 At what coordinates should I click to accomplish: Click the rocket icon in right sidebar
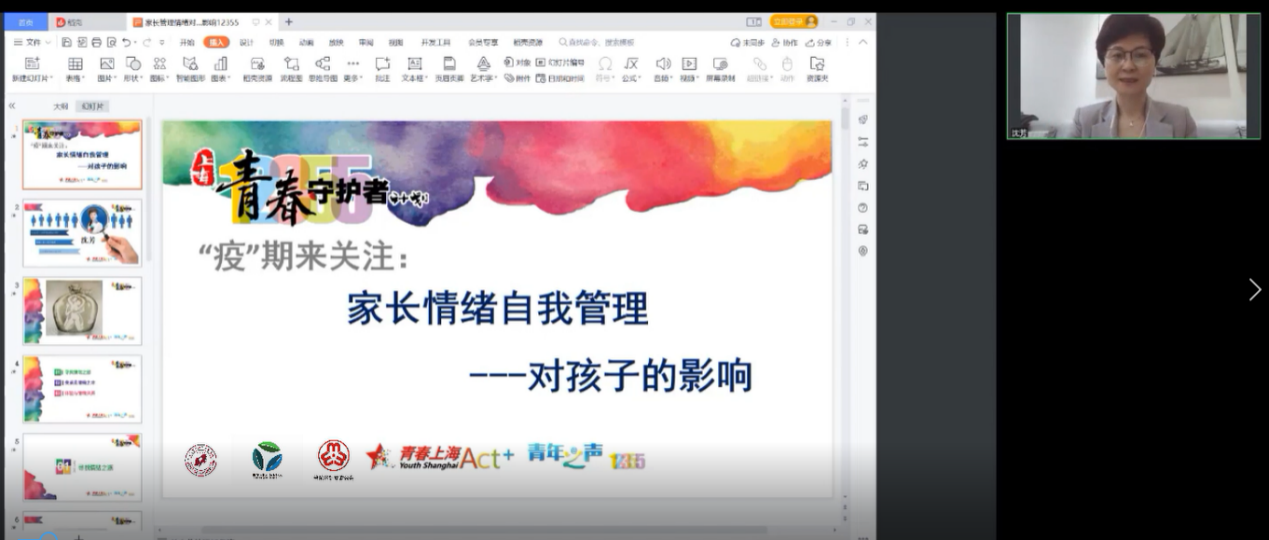862,119
